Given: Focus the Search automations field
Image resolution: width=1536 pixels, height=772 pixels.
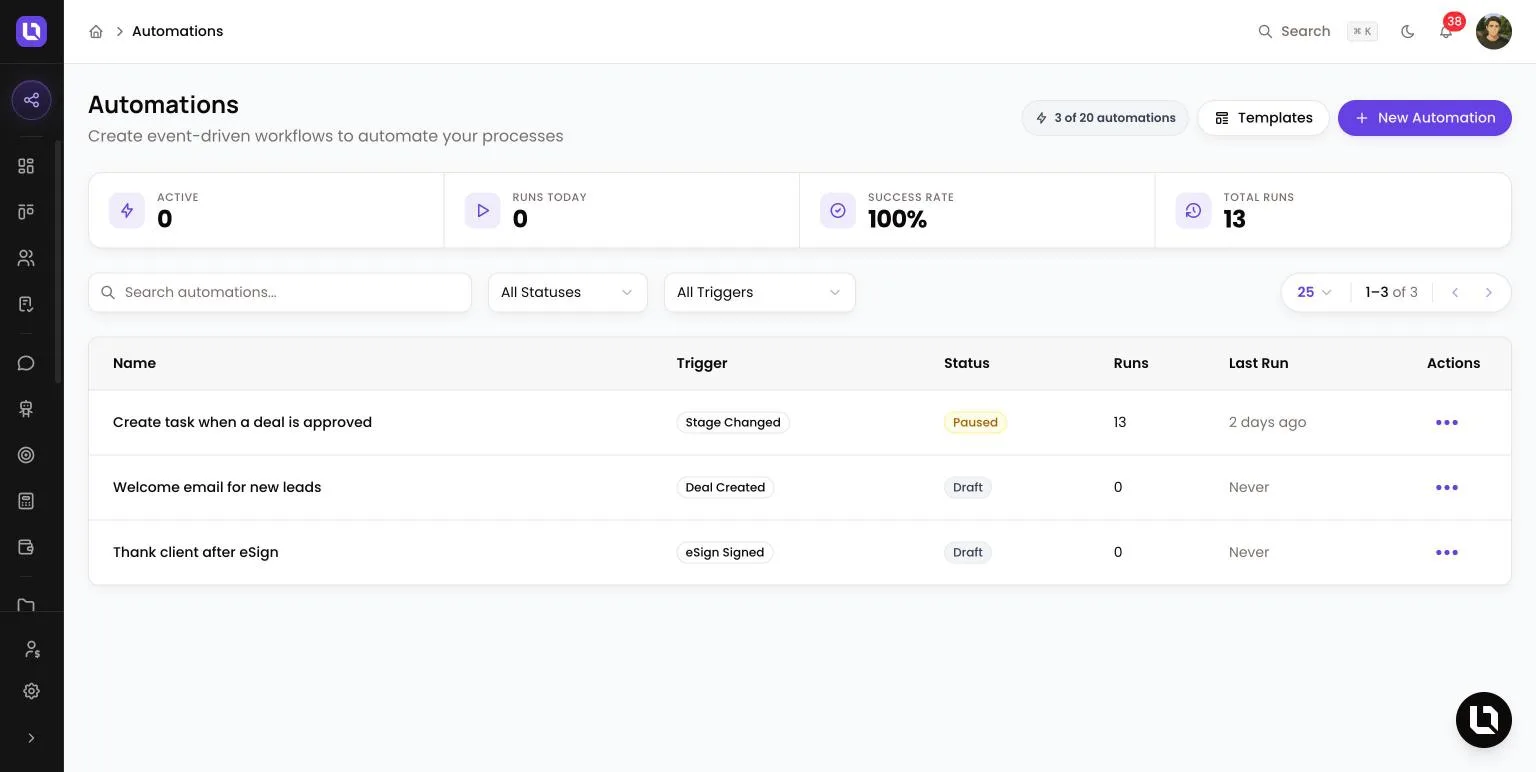Looking at the screenshot, I should 280,292.
